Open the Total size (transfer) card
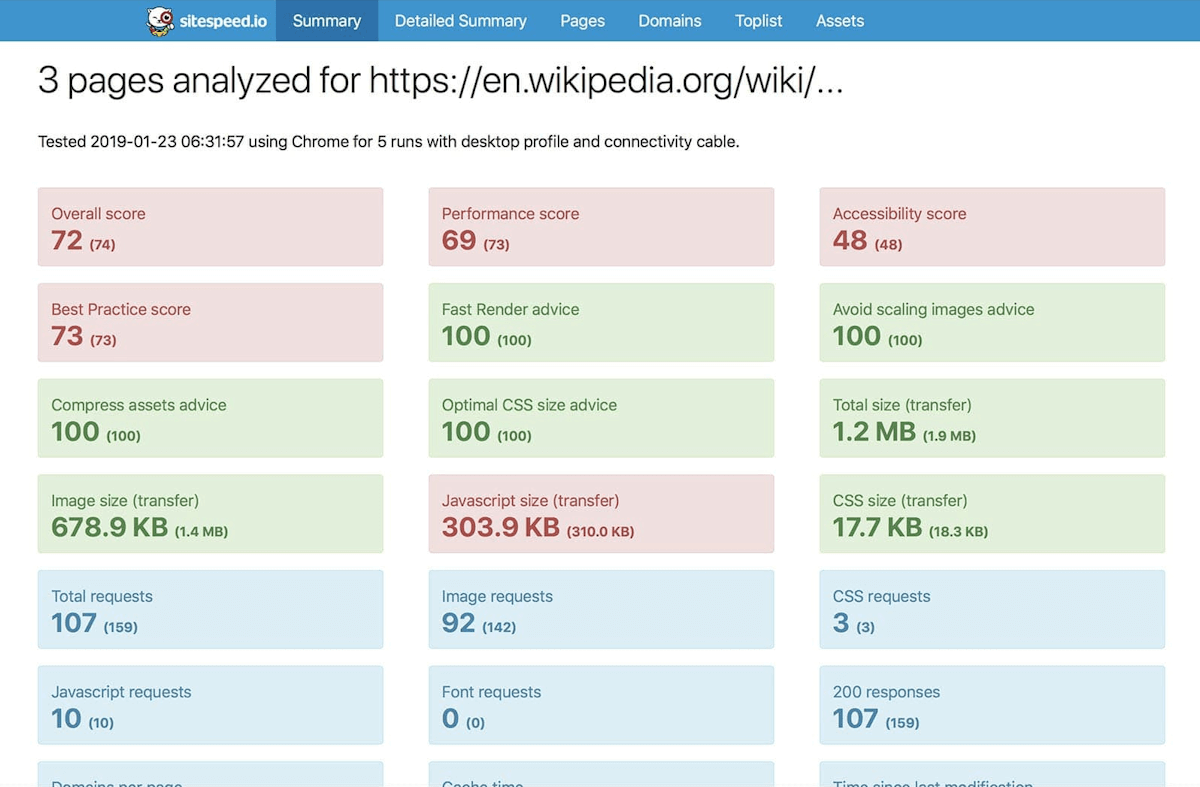The image size is (1200, 787). click(x=992, y=418)
